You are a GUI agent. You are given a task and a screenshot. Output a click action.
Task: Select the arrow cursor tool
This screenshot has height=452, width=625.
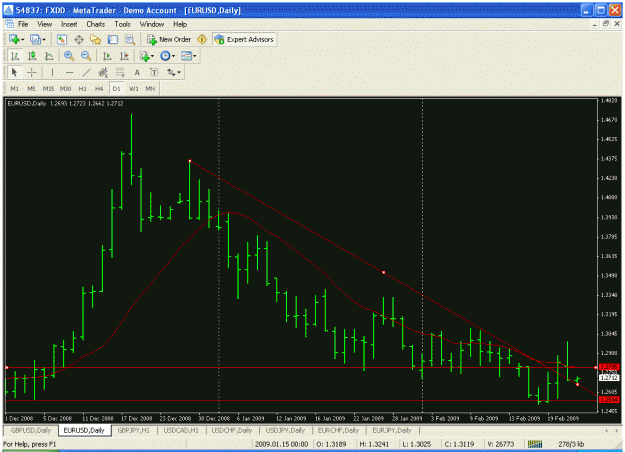15,72
